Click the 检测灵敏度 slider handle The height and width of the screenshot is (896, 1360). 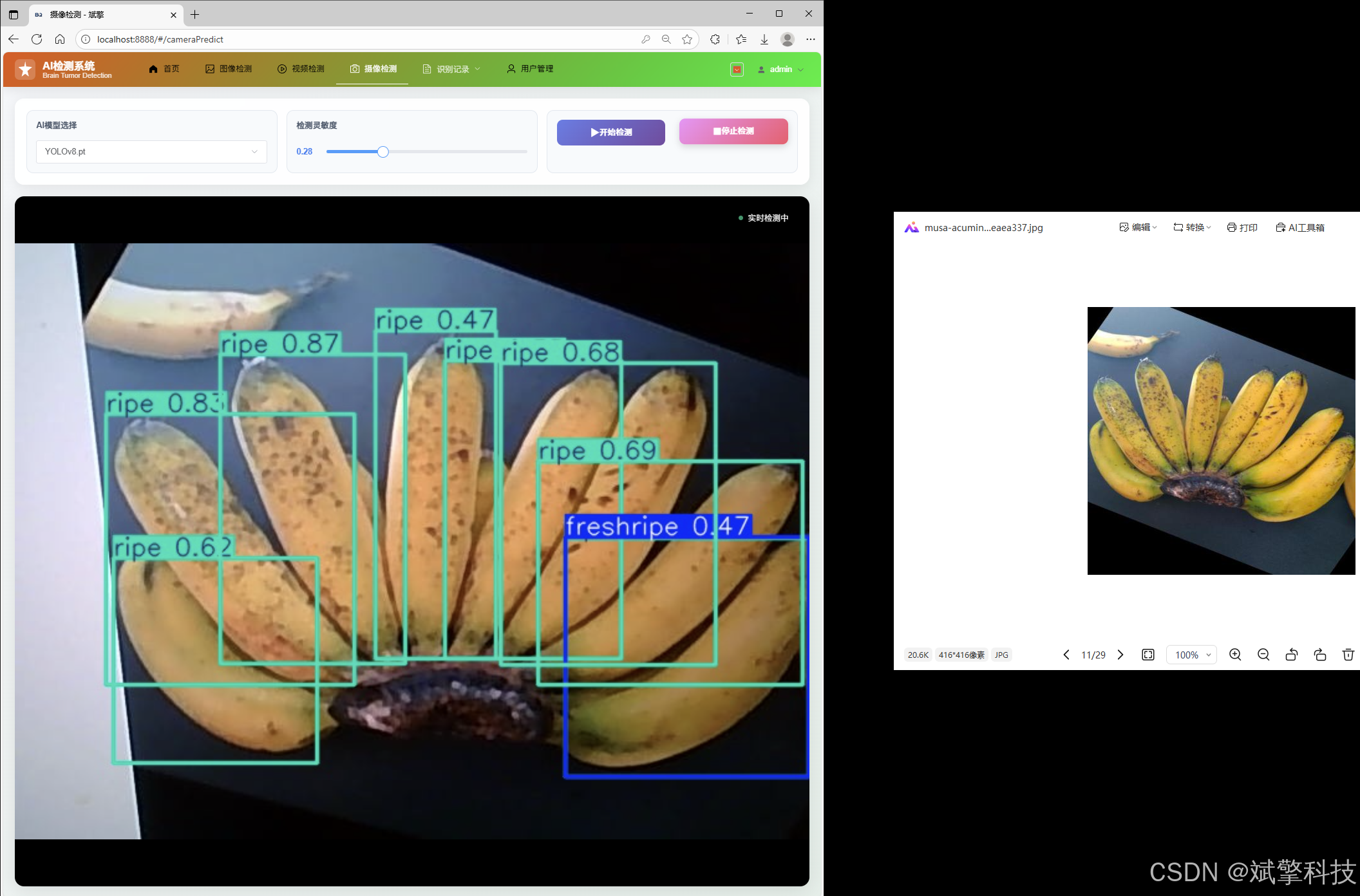click(383, 152)
